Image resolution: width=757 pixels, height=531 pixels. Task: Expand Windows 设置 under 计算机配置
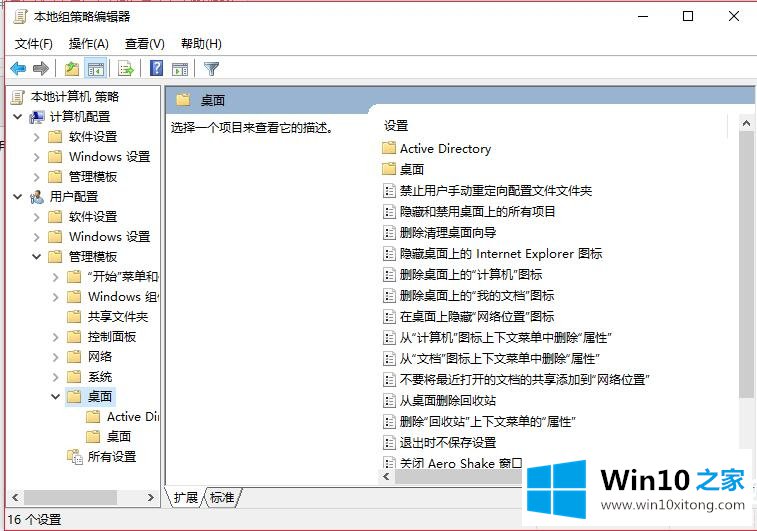(x=37, y=157)
